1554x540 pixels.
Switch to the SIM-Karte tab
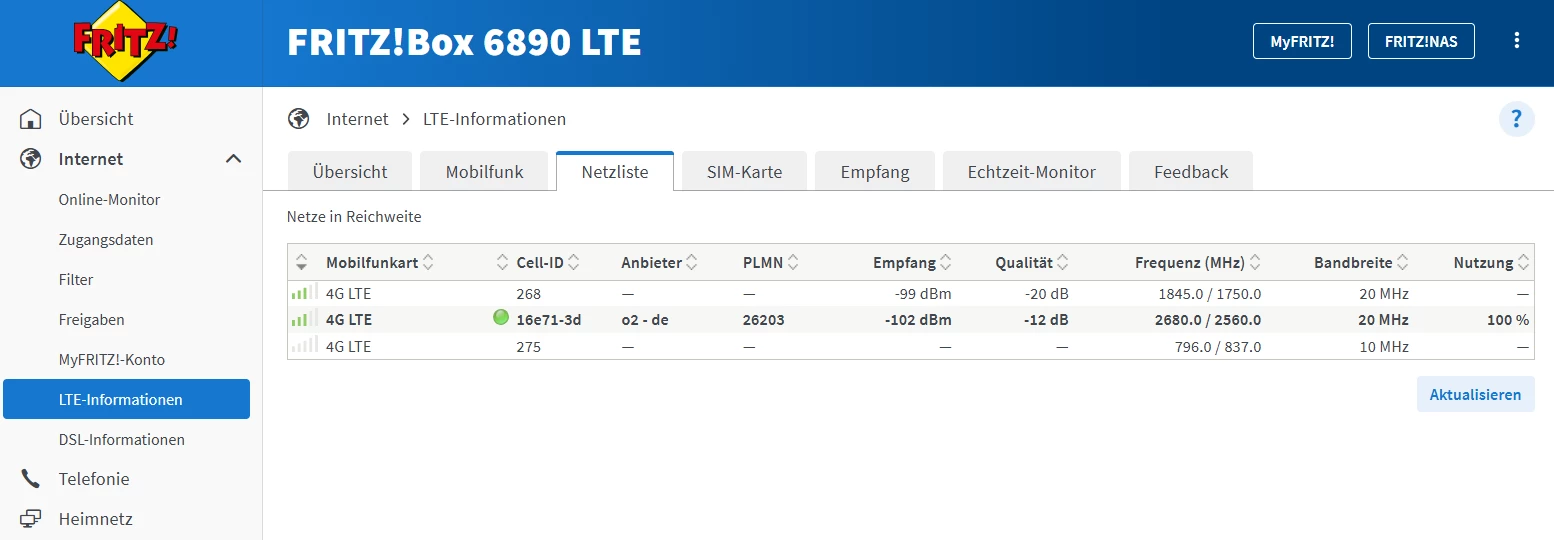click(744, 171)
